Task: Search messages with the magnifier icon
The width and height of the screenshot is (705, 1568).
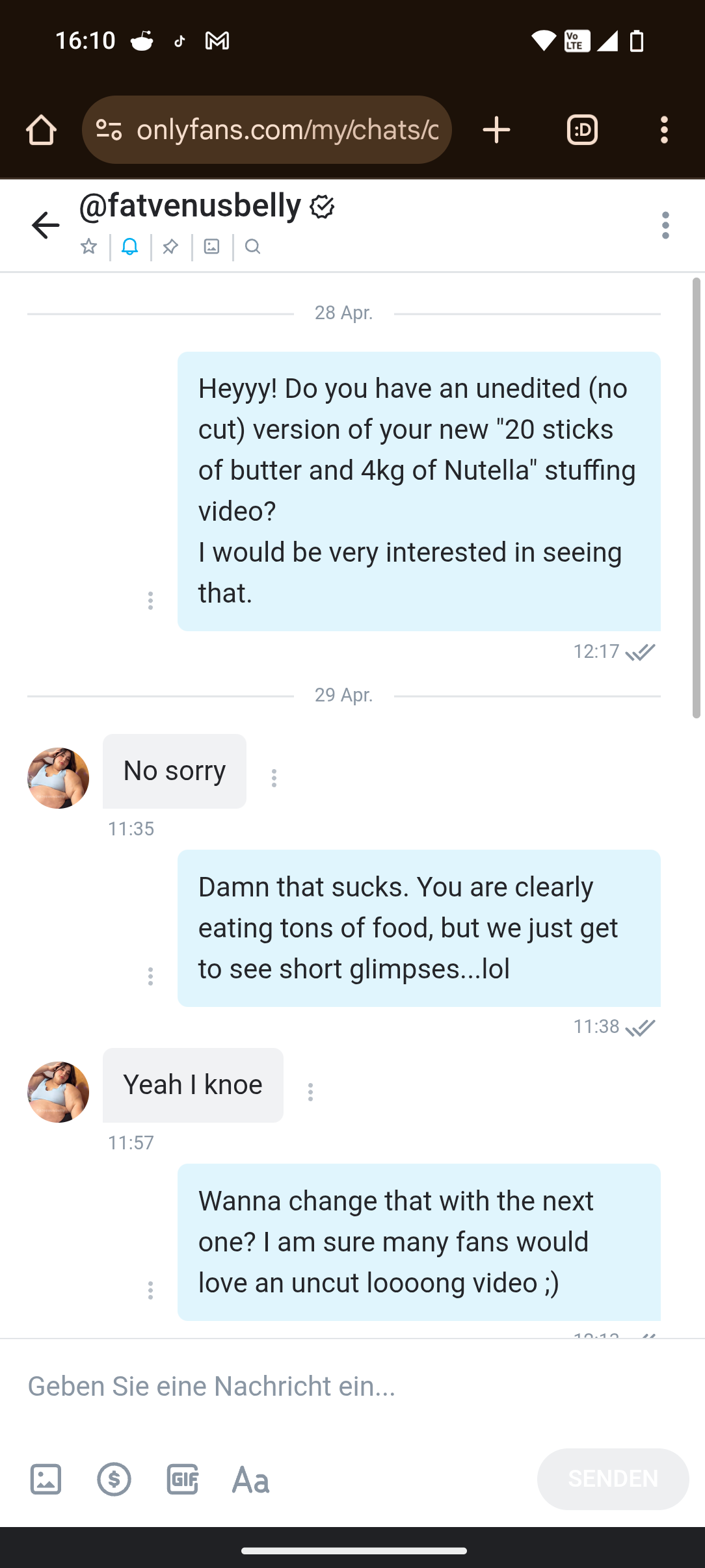Action: pos(253,246)
